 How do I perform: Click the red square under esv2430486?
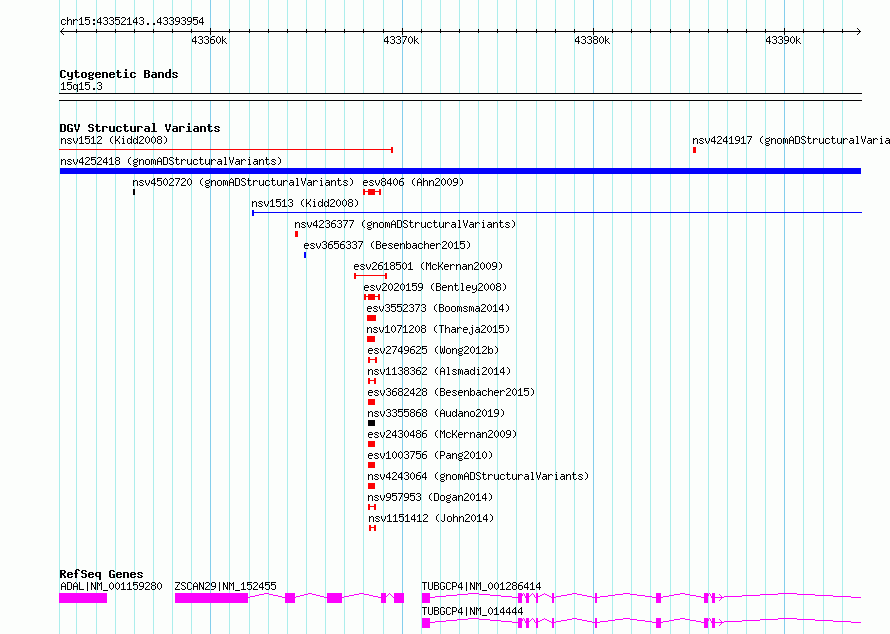pyautogui.click(x=371, y=444)
